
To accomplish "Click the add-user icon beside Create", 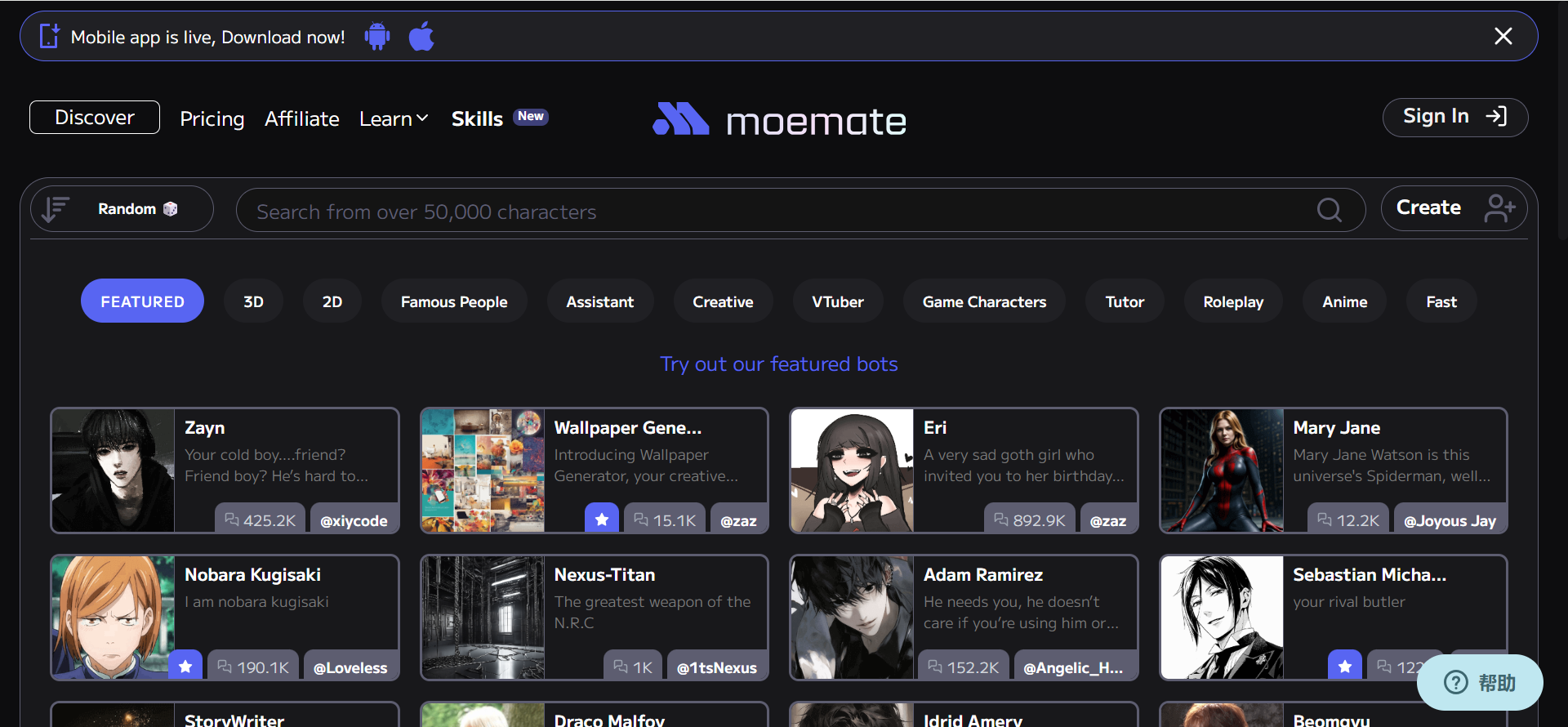I will 1499,208.
